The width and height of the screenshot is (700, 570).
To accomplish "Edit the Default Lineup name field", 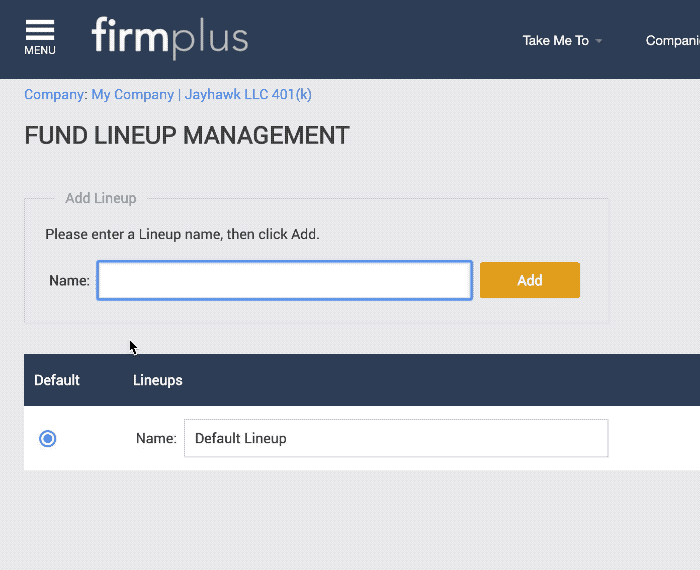I will (396, 438).
